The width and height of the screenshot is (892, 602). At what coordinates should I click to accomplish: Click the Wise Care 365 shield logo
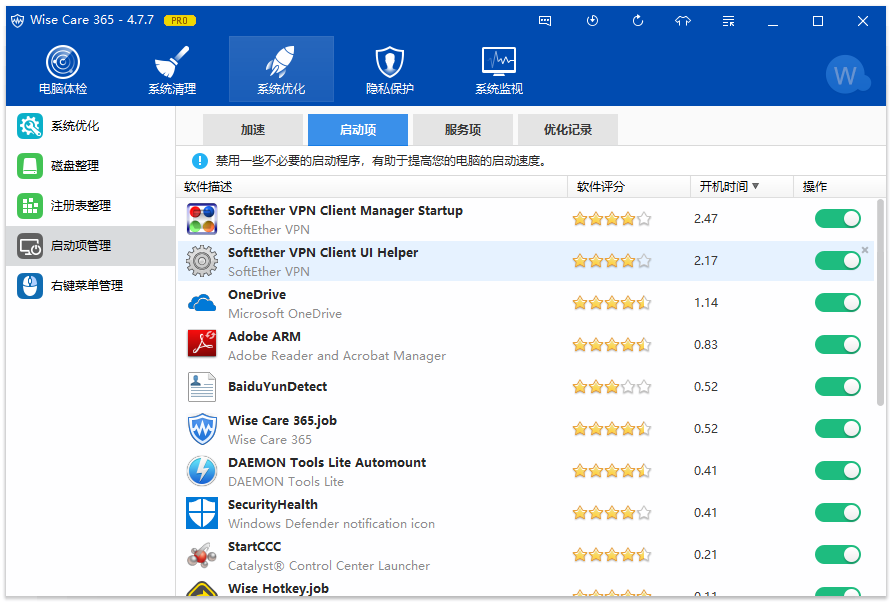coord(18,20)
